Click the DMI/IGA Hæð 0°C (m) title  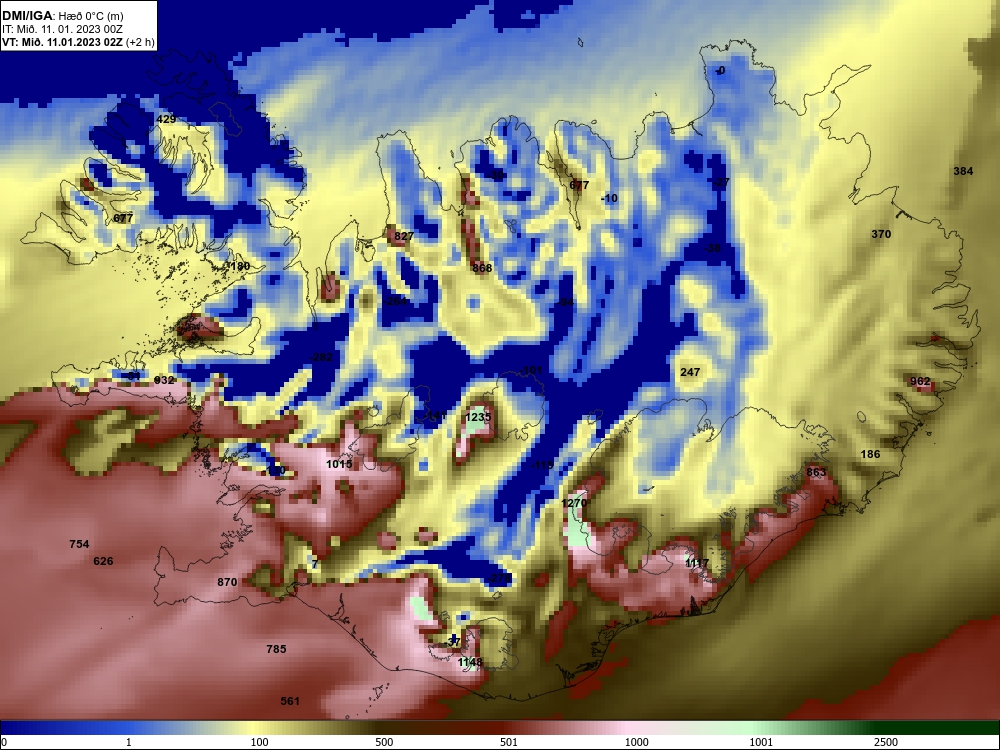click(x=63, y=16)
